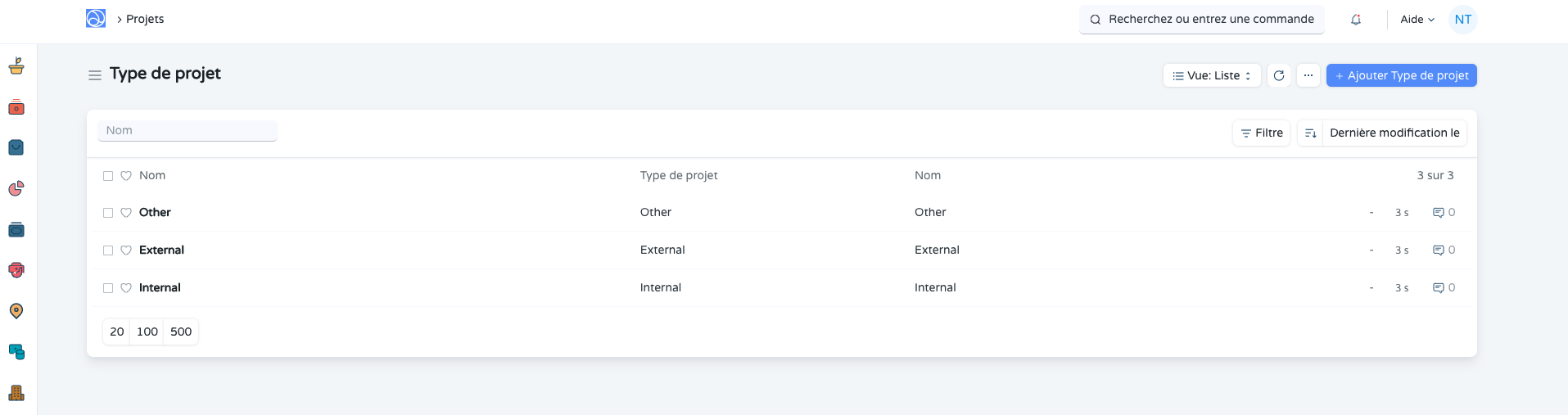Open the three-dots more options menu
Image resolution: width=1568 pixels, height=415 pixels.
(x=1308, y=75)
